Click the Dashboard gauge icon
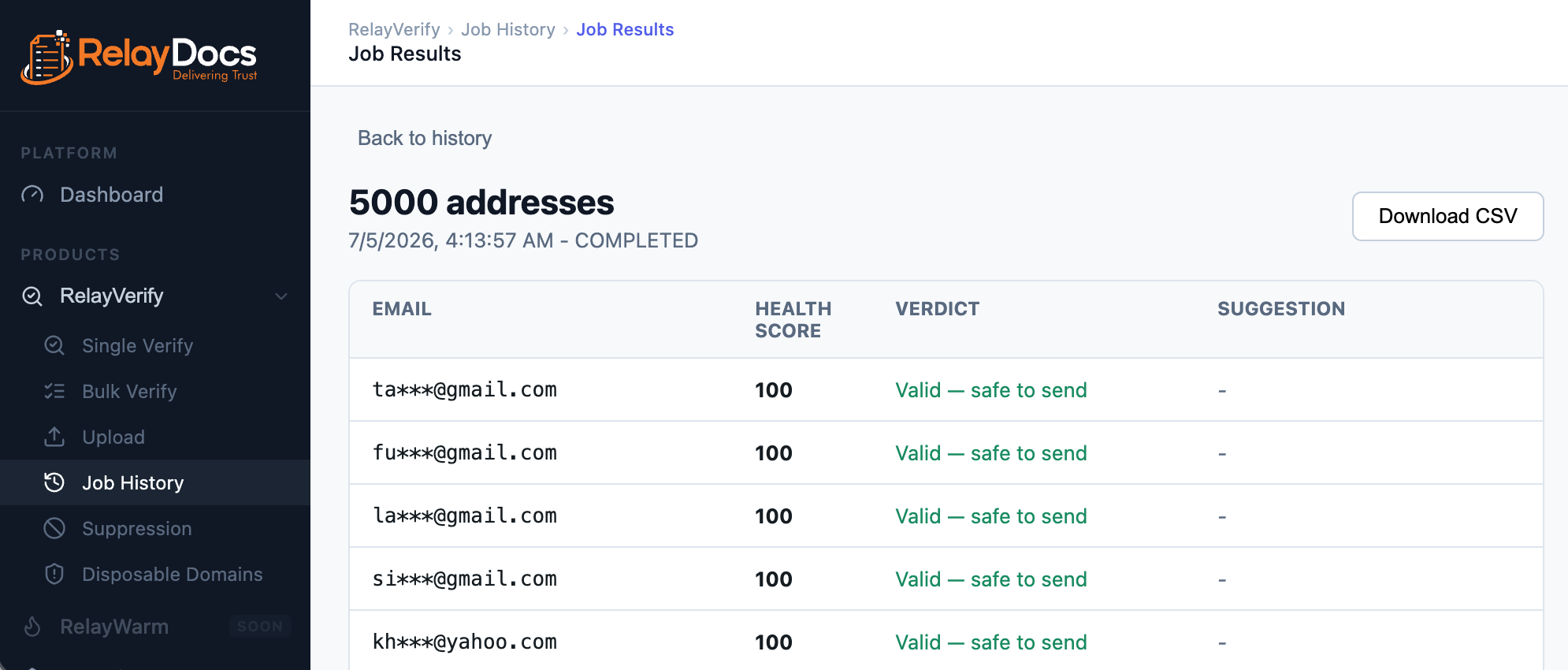This screenshot has width=1568, height=670. pyautogui.click(x=32, y=195)
